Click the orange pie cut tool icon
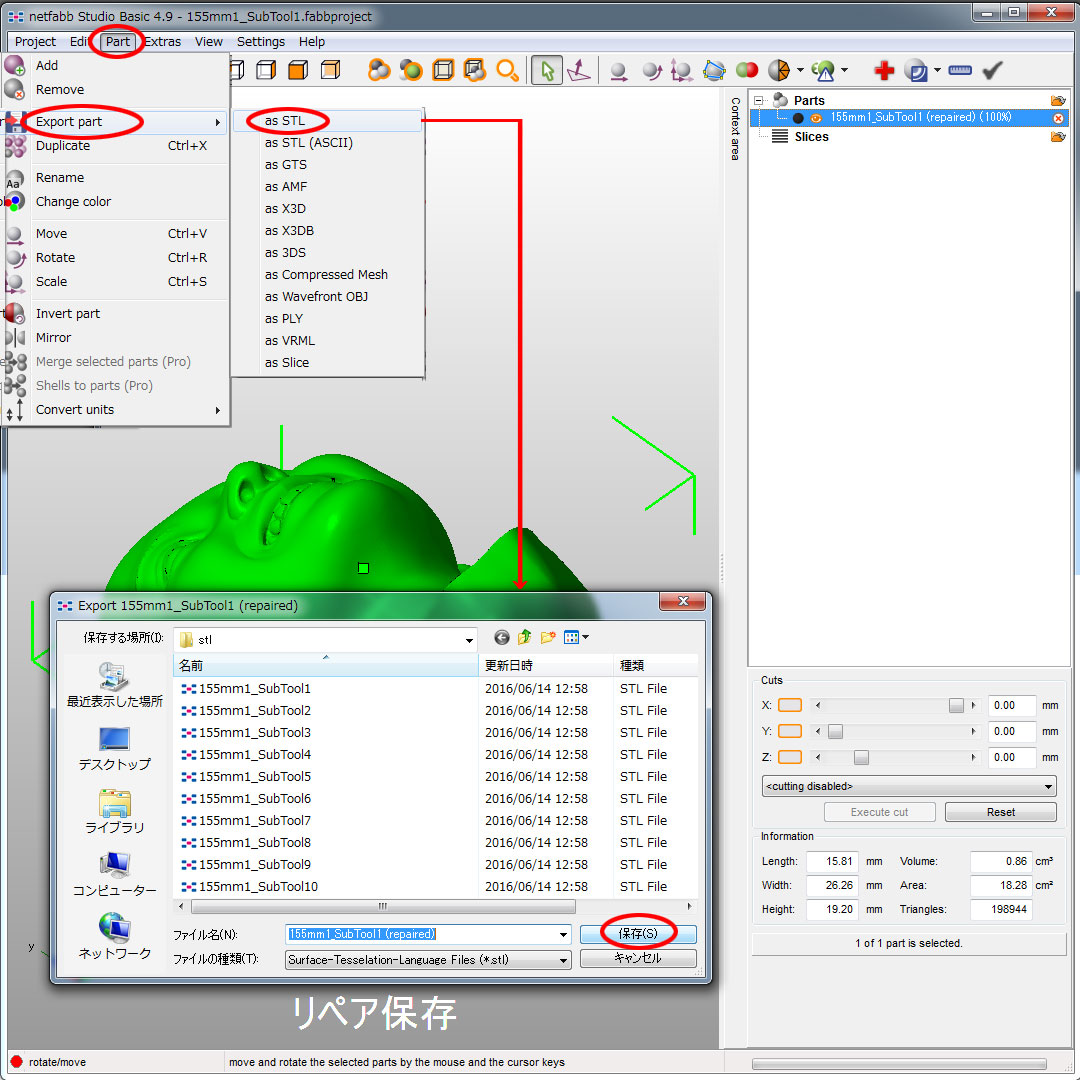 click(x=779, y=70)
